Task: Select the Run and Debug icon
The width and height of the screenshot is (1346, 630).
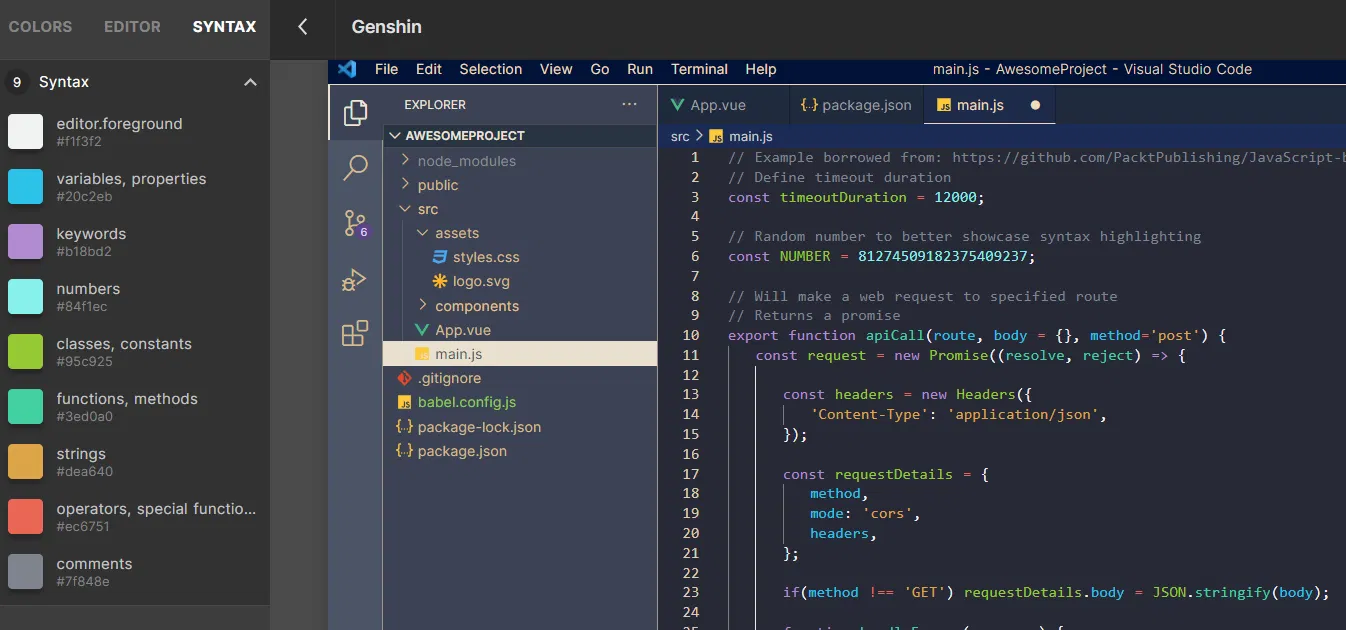Action: pos(355,280)
